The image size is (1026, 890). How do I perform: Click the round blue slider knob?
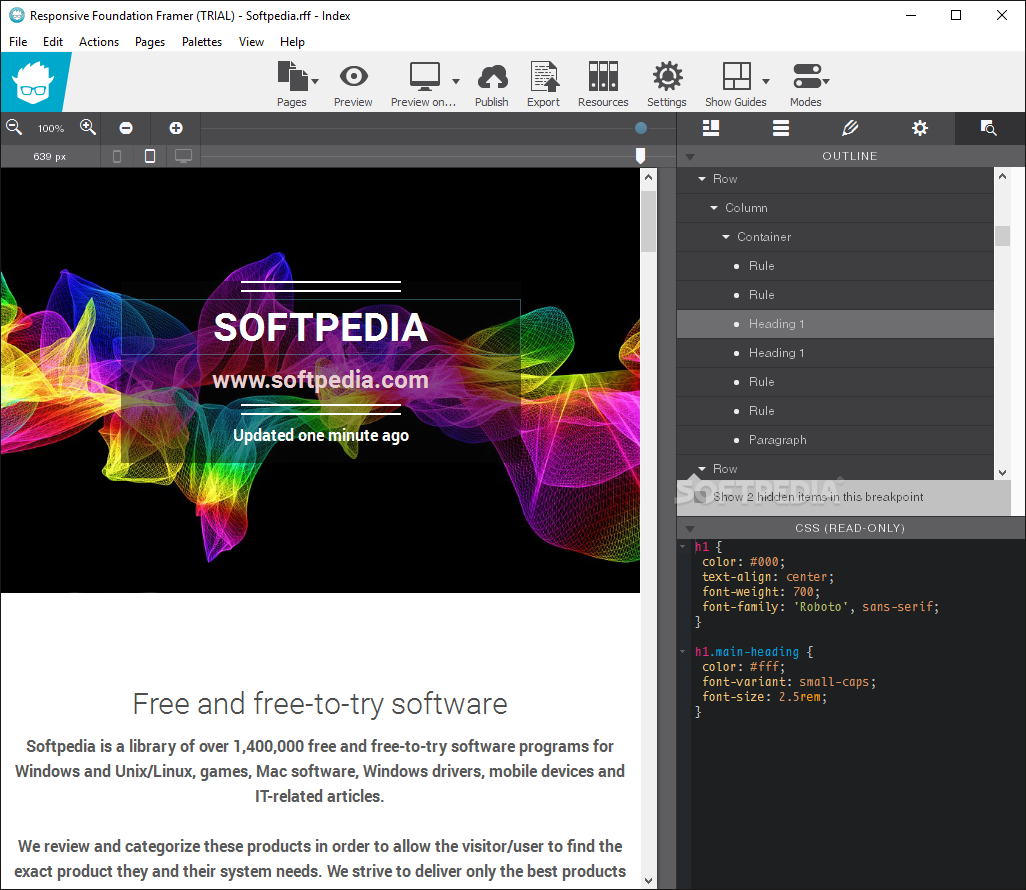641,128
